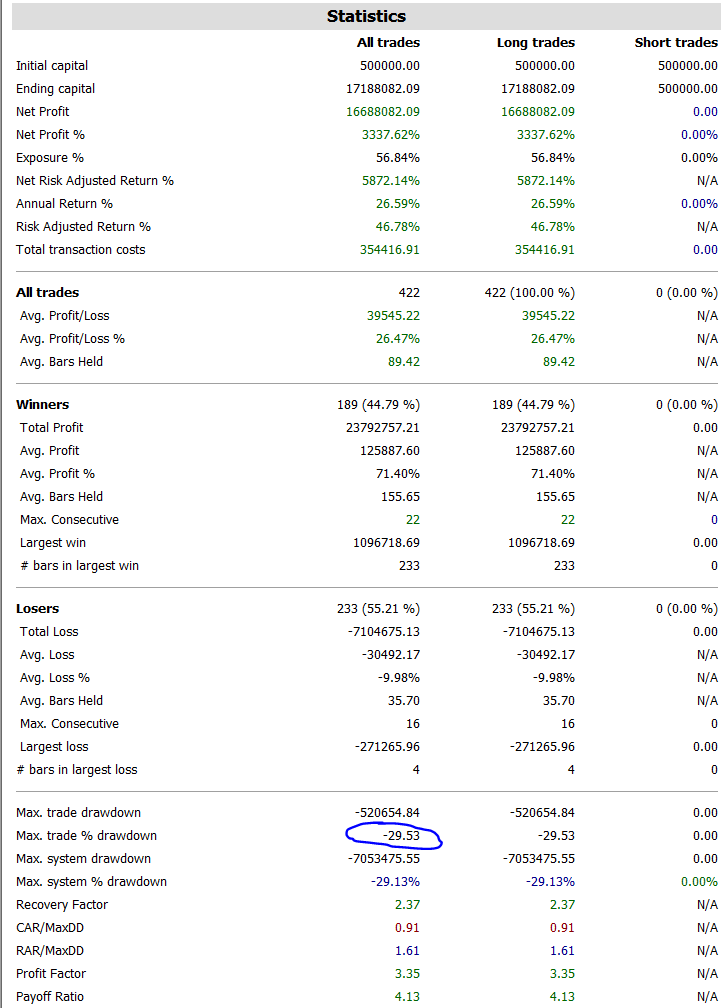Viewport: 721px width, 1008px height.
Task: Click the CAR/MaxDD row label
Action: pyautogui.click(x=49, y=928)
